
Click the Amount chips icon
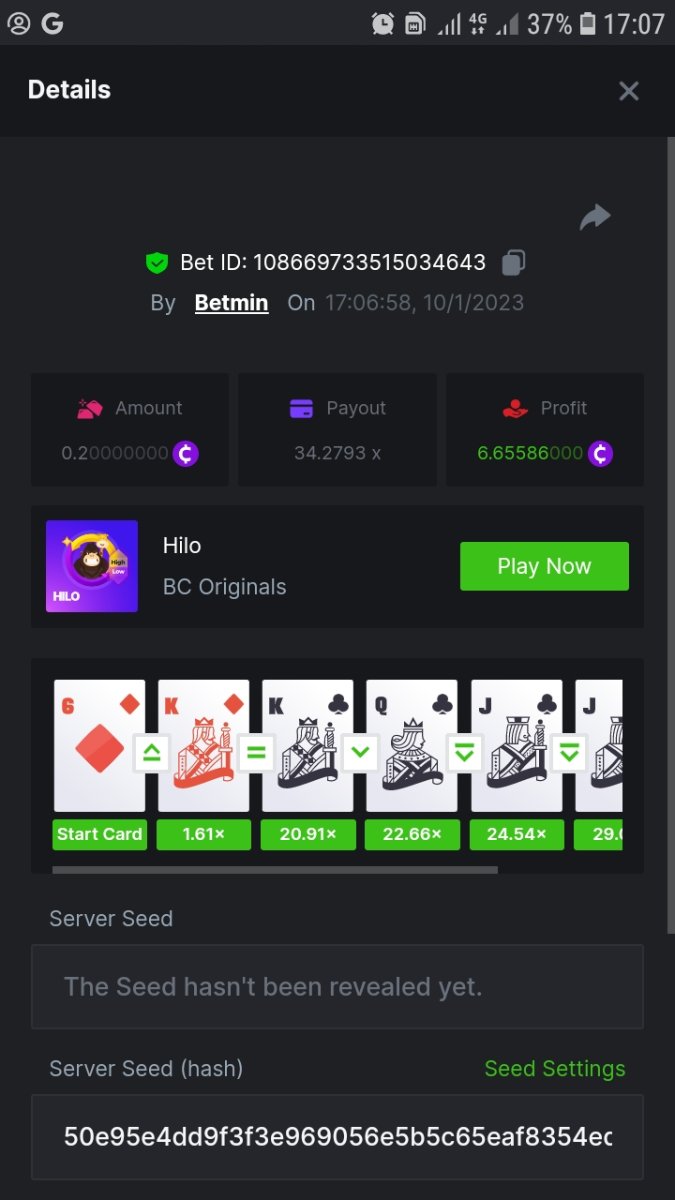[x=90, y=408]
